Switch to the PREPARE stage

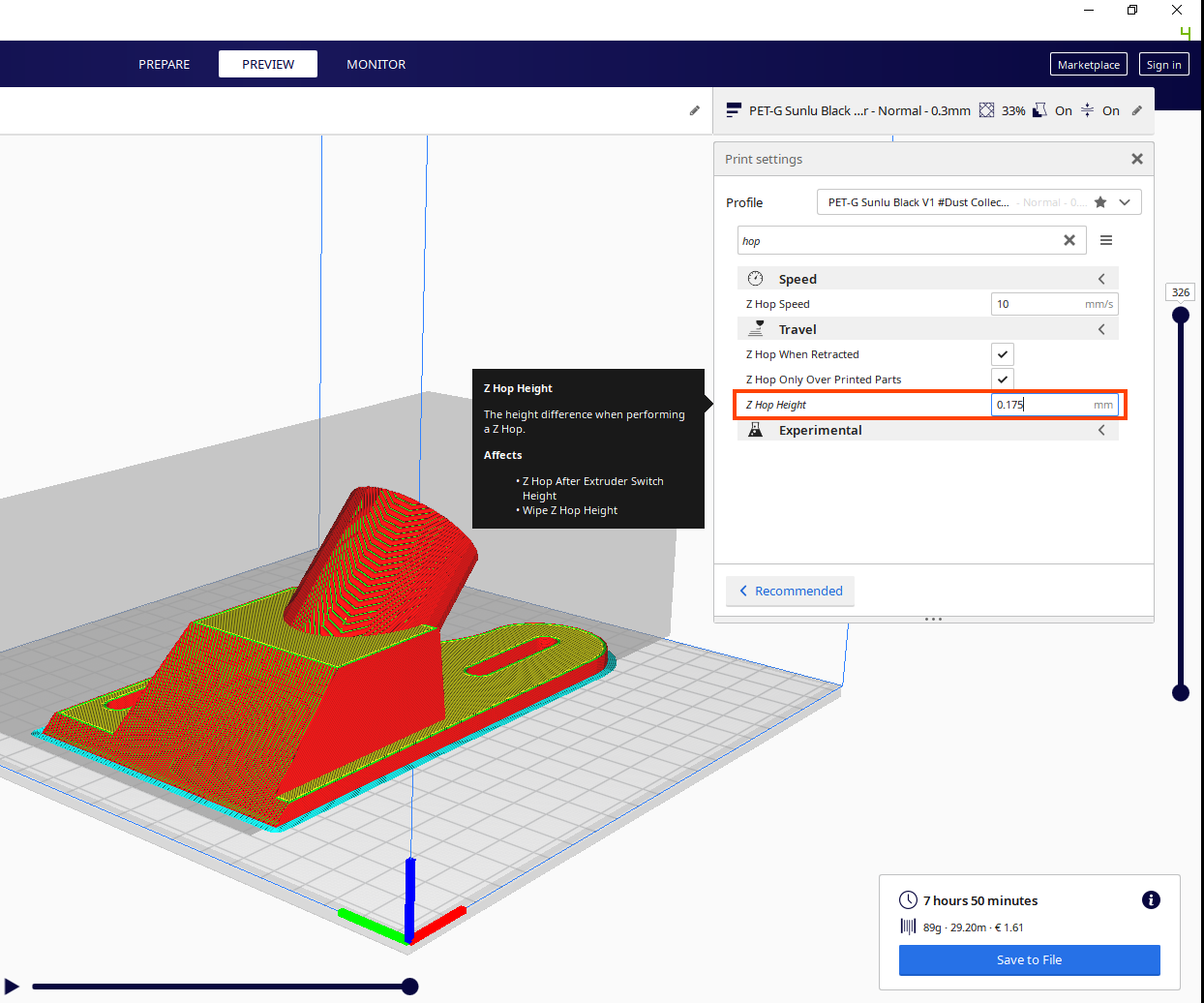pyautogui.click(x=165, y=64)
